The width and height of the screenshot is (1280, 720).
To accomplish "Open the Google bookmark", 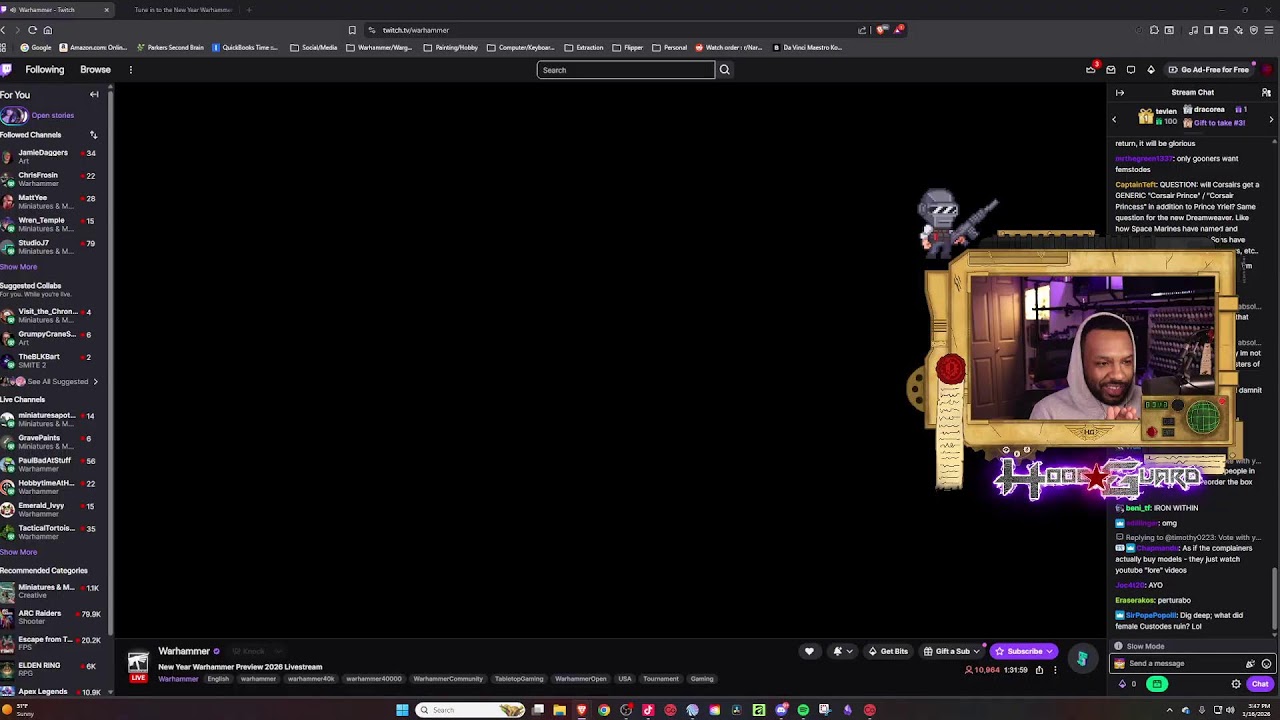I will pyautogui.click(x=36, y=47).
